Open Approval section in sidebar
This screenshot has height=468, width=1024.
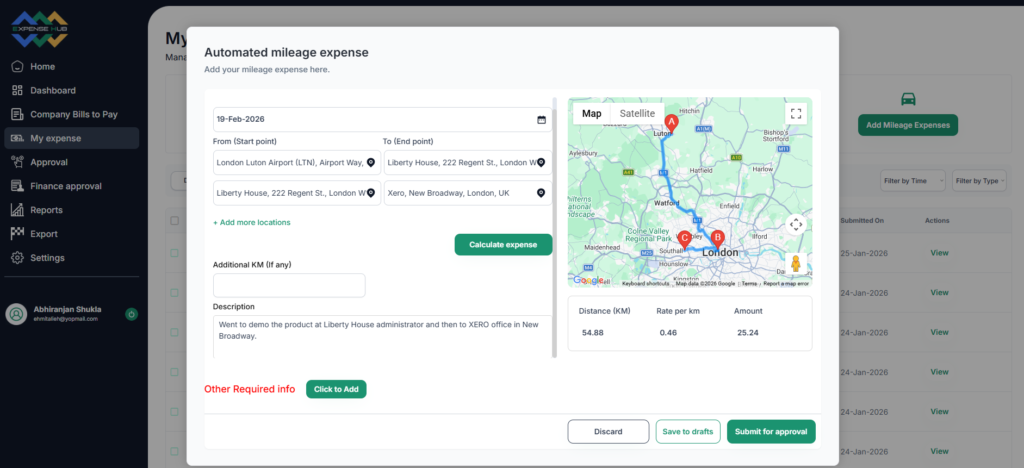[x=71, y=163]
